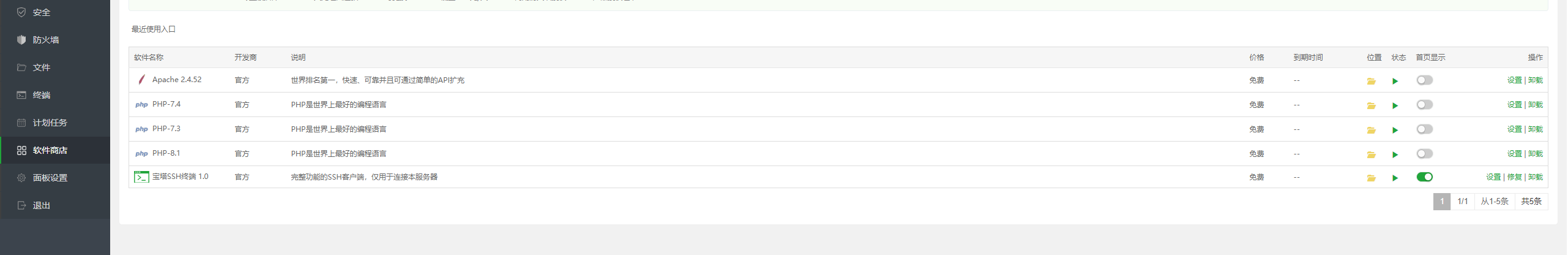Click 设置 link for Apache 2.4.52
1568x255 pixels.
[1514, 80]
